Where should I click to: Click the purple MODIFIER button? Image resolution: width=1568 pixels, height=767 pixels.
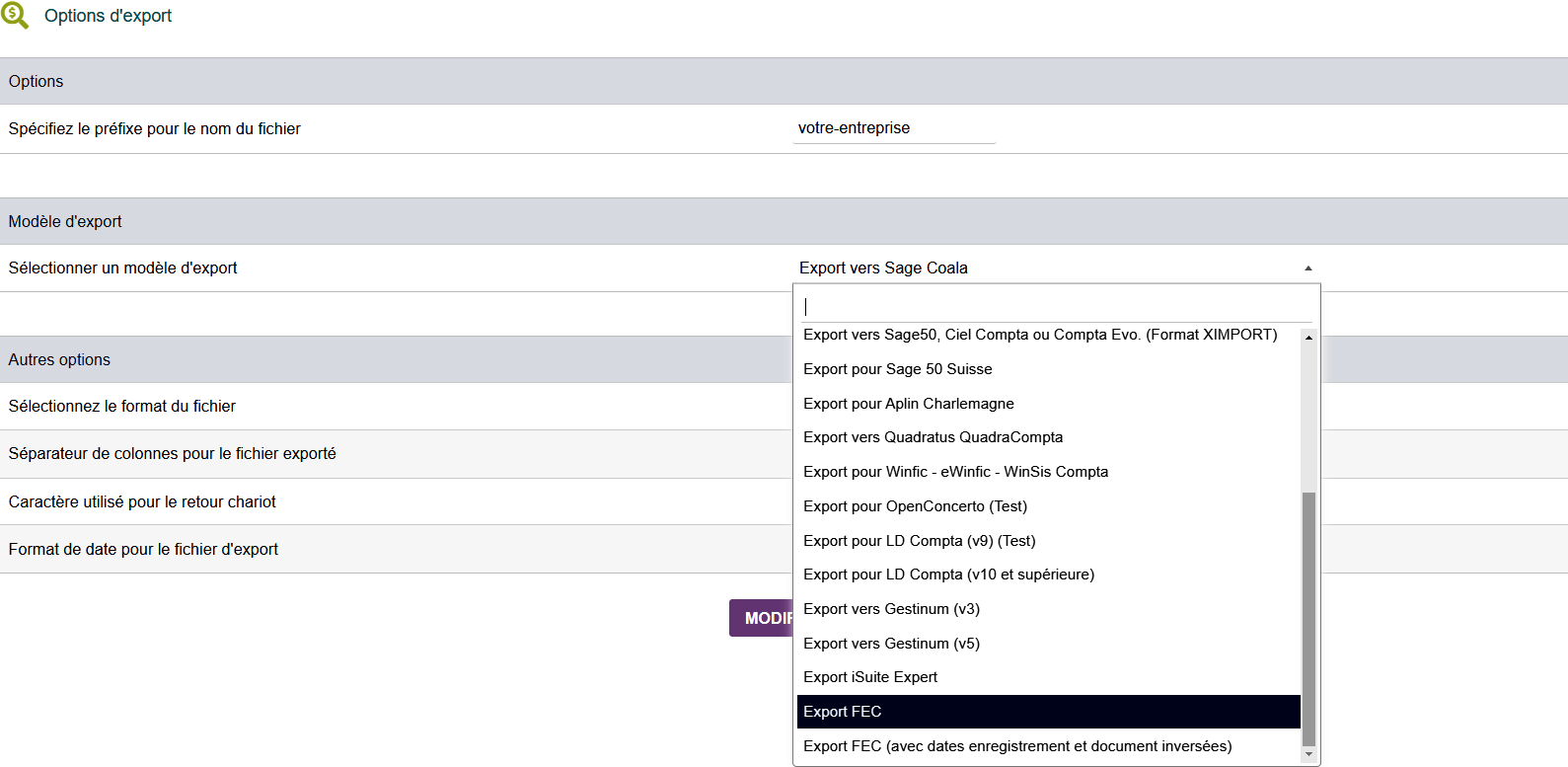point(762,618)
